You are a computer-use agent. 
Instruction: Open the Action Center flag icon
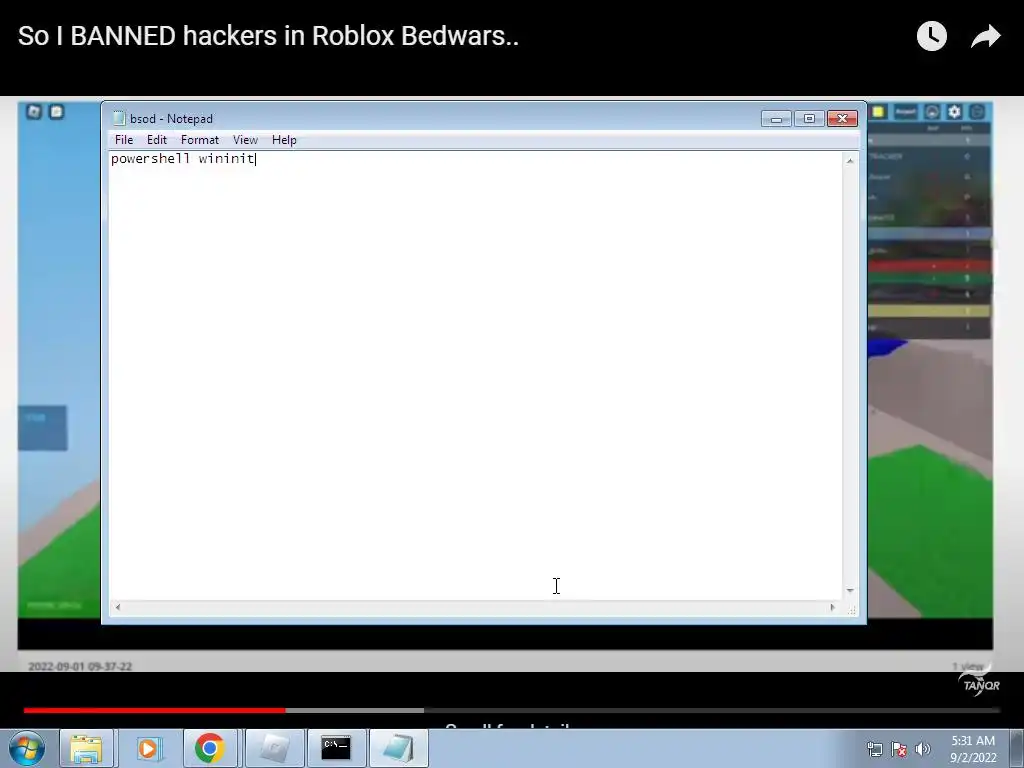[x=899, y=749]
